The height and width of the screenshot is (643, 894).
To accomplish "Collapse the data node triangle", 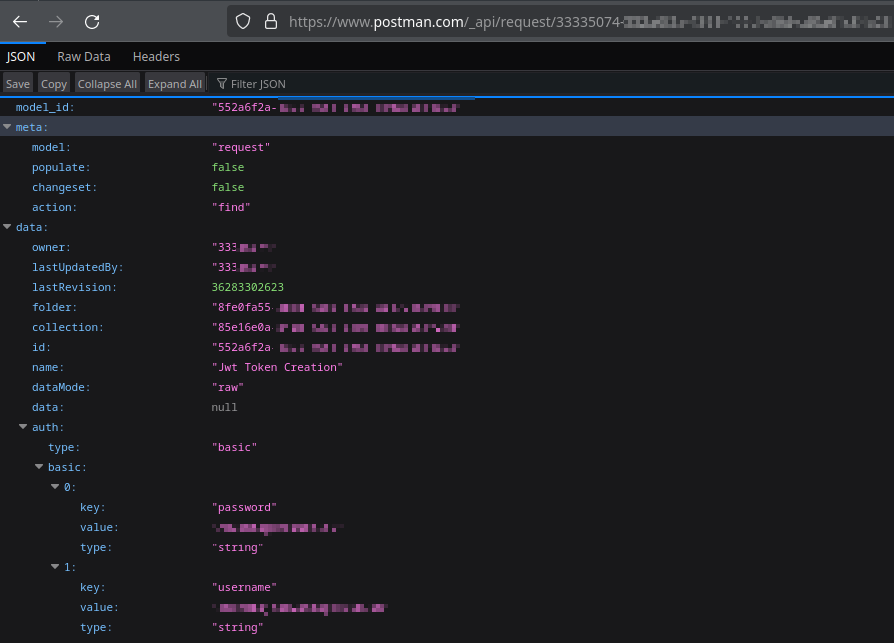I will point(8,227).
